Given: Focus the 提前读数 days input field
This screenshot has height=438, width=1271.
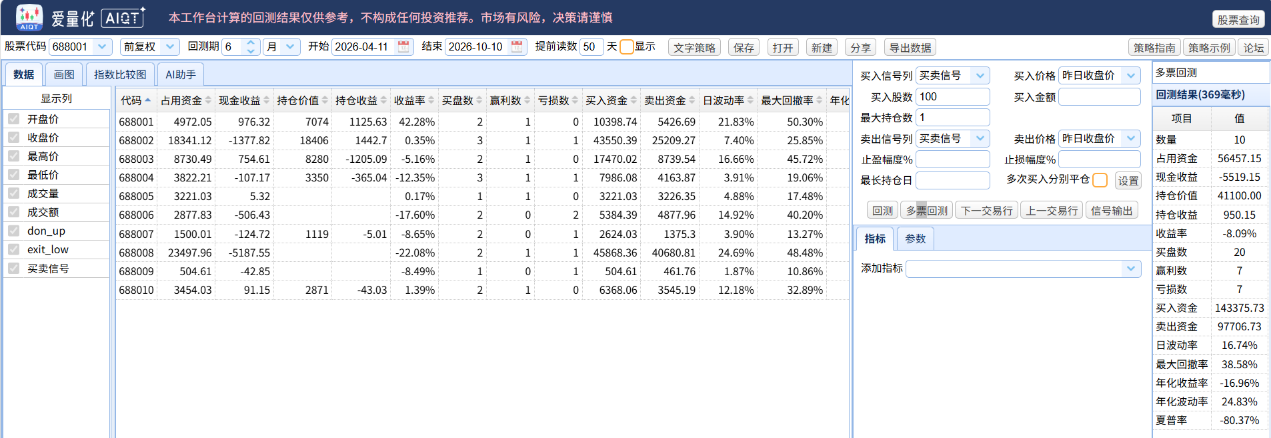Looking at the screenshot, I should click(x=591, y=47).
